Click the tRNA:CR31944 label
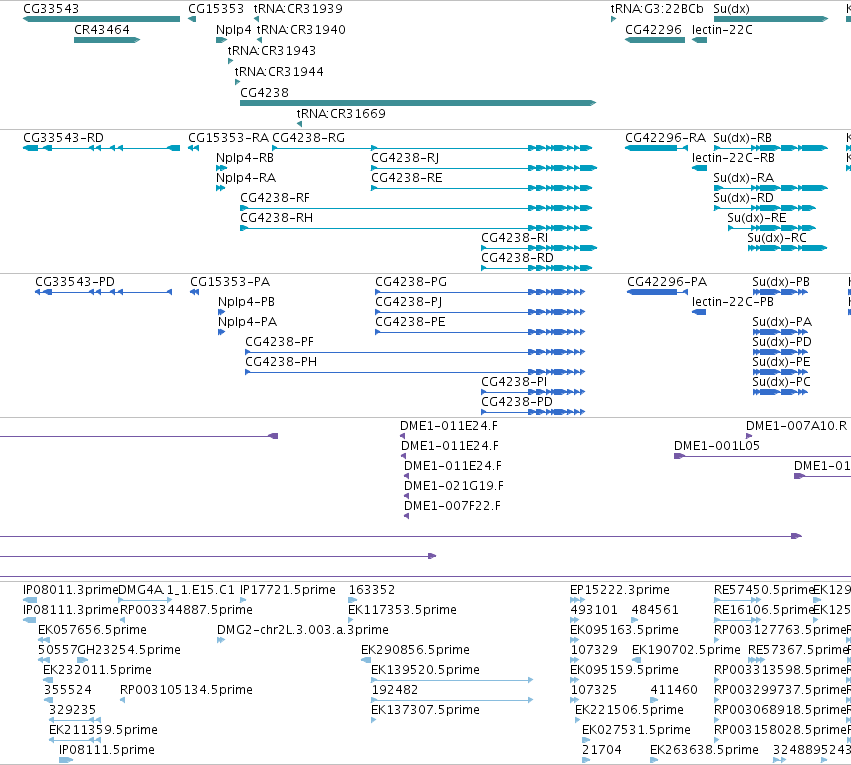Image resolution: width=851 pixels, height=765 pixels. click(279, 72)
